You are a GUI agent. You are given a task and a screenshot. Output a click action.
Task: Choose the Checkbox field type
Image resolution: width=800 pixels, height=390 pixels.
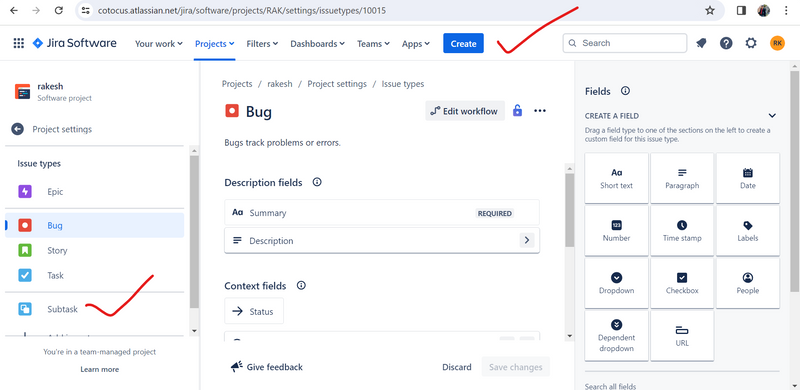(x=682, y=283)
